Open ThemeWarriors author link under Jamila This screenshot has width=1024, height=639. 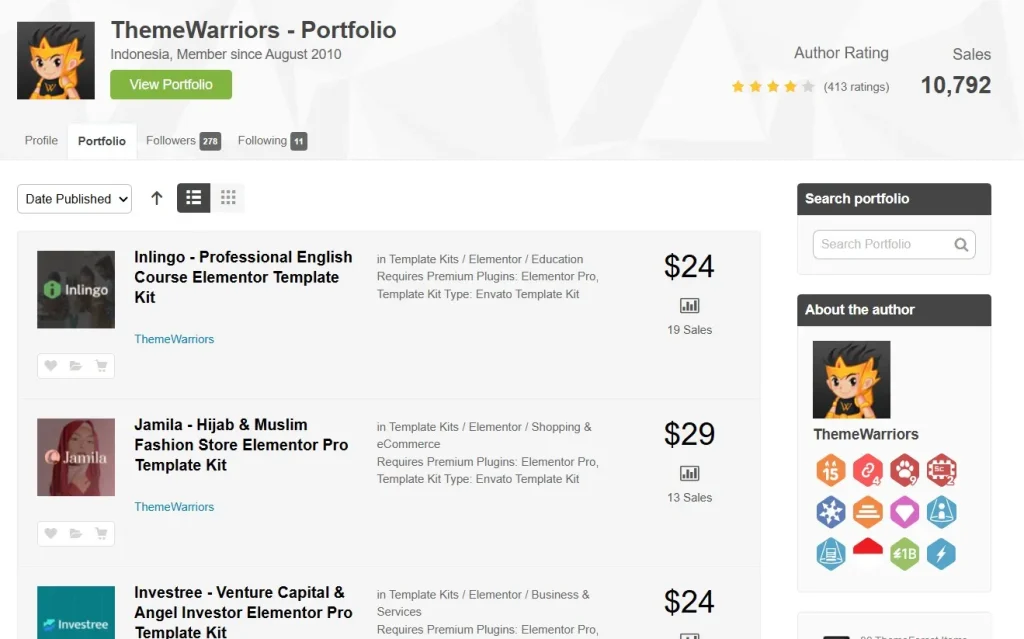(x=174, y=507)
